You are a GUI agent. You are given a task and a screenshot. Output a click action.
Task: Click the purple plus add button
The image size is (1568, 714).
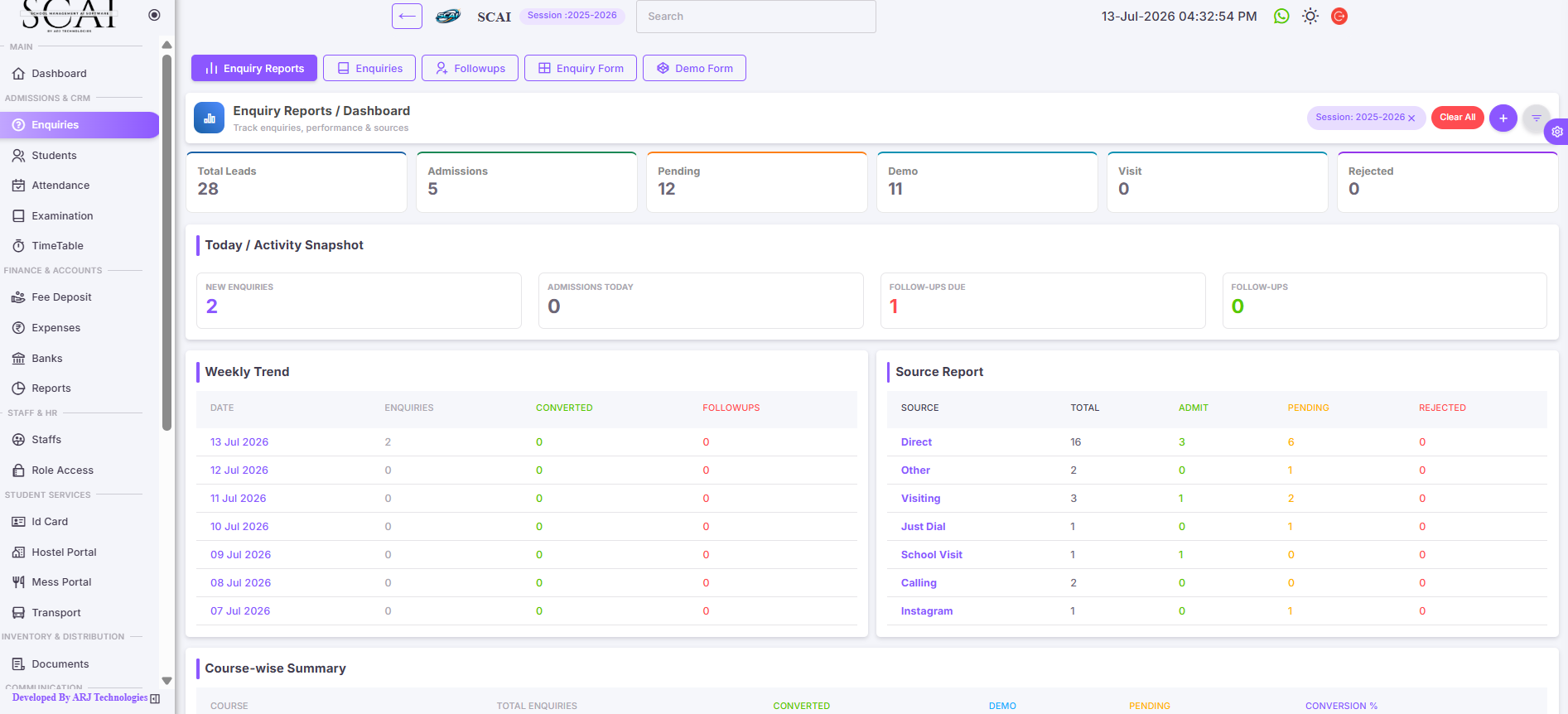(x=1503, y=118)
